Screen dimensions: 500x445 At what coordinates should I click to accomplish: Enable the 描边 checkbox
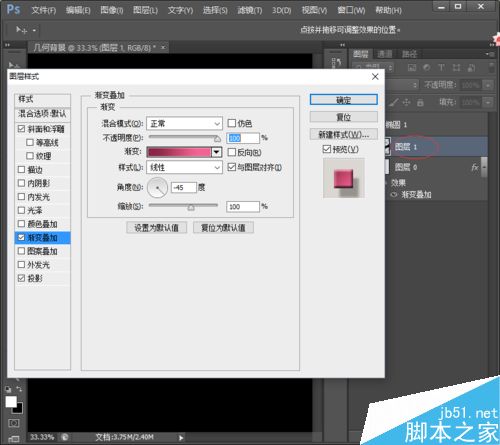point(21,170)
